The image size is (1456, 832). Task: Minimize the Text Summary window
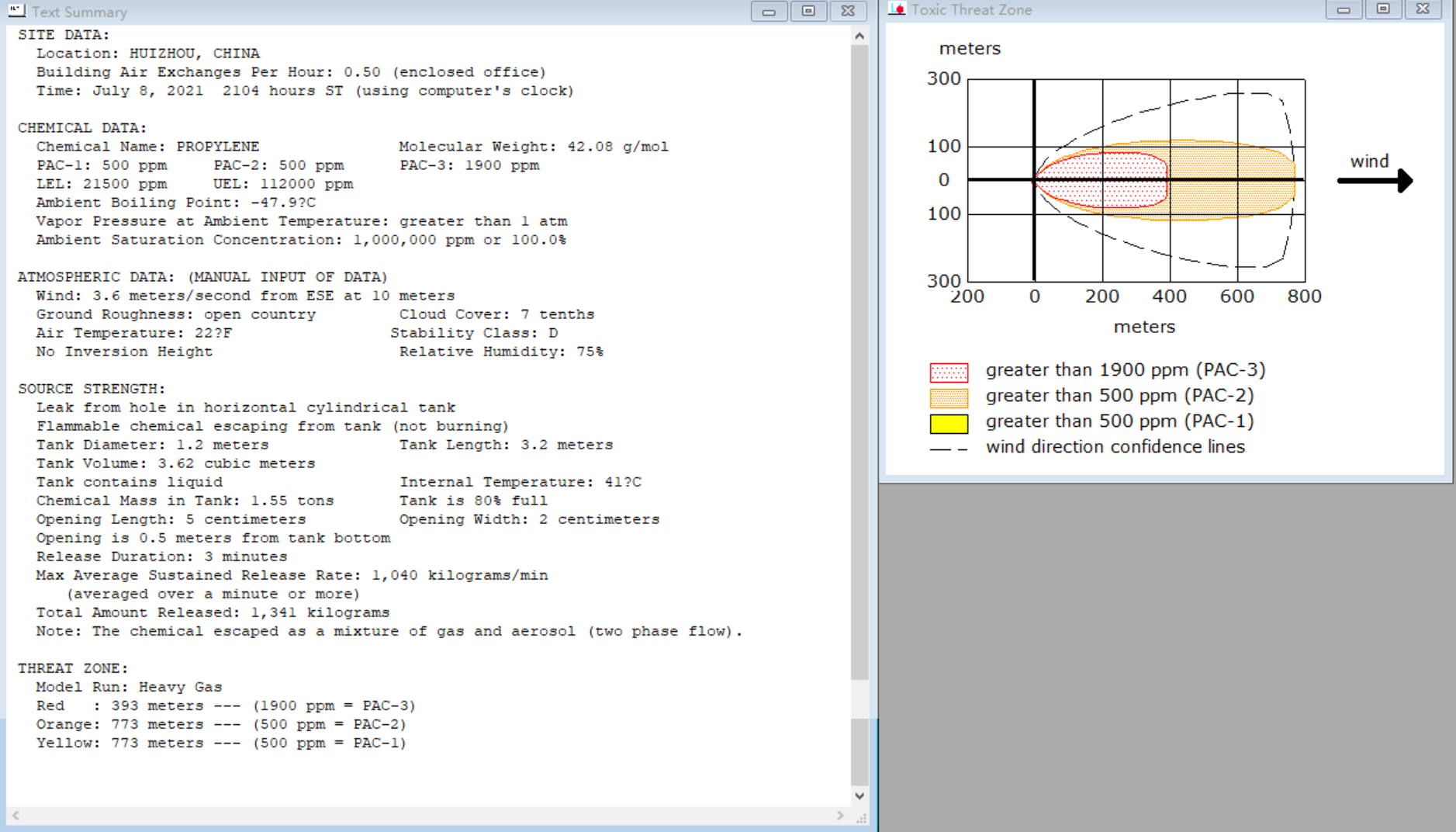click(769, 11)
